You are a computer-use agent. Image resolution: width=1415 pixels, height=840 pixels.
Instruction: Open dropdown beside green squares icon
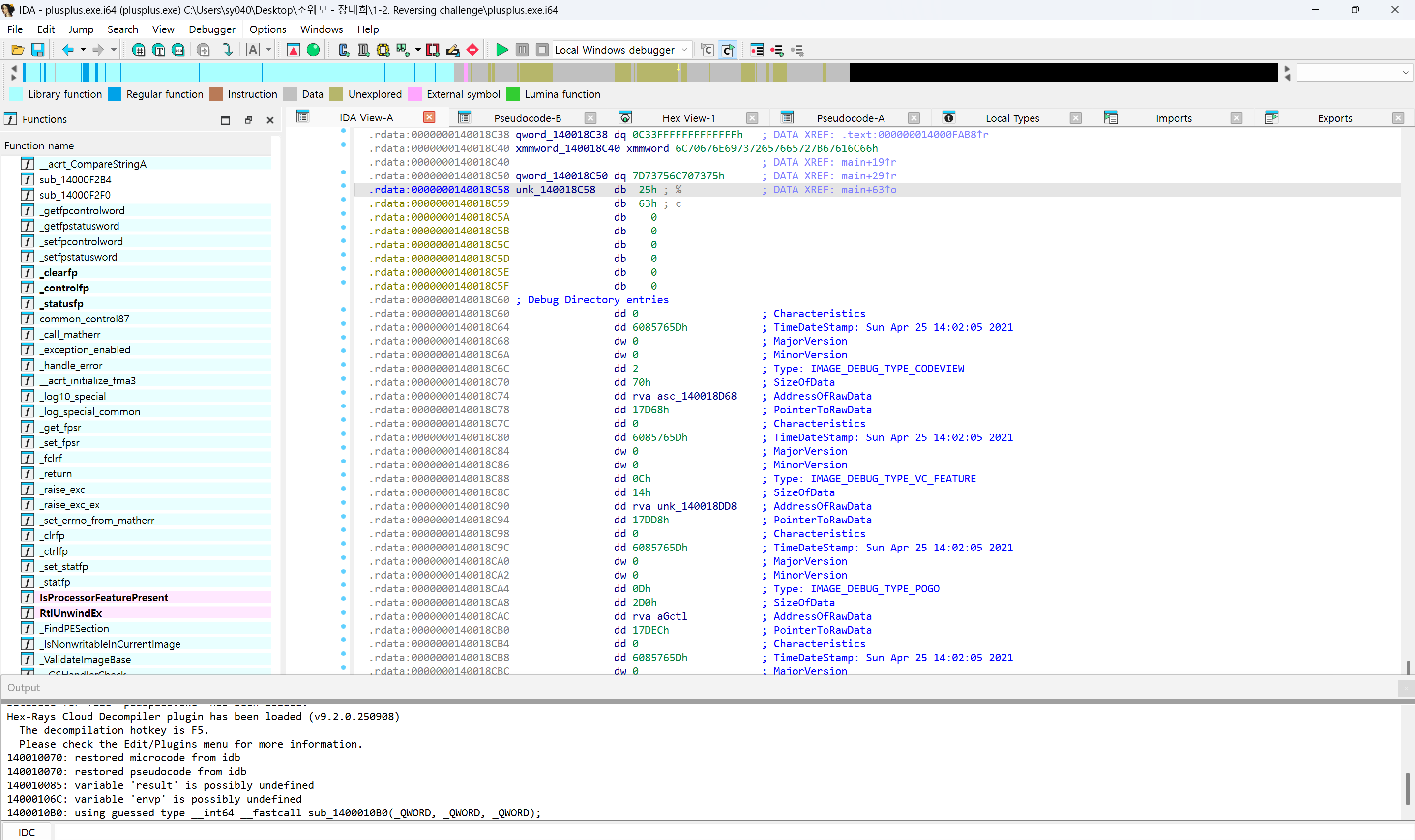(418, 50)
